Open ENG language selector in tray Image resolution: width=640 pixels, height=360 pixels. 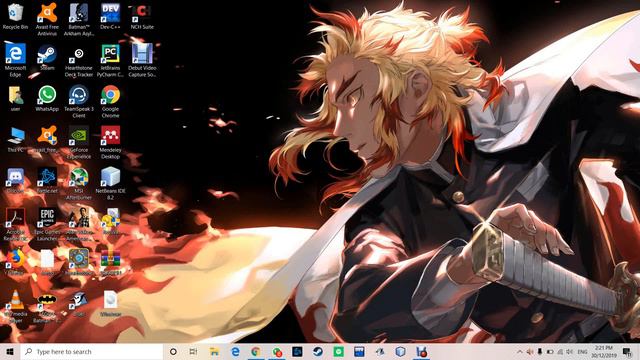[582, 351]
